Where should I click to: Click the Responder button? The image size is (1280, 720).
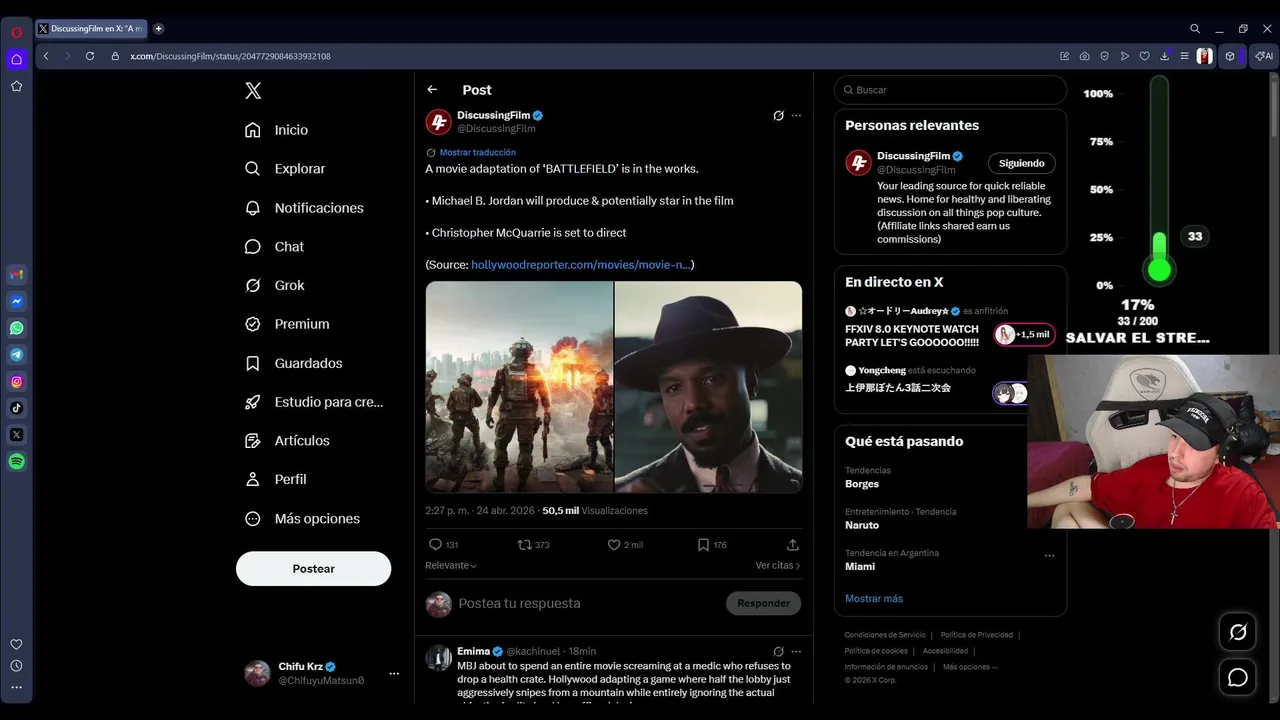(x=763, y=603)
